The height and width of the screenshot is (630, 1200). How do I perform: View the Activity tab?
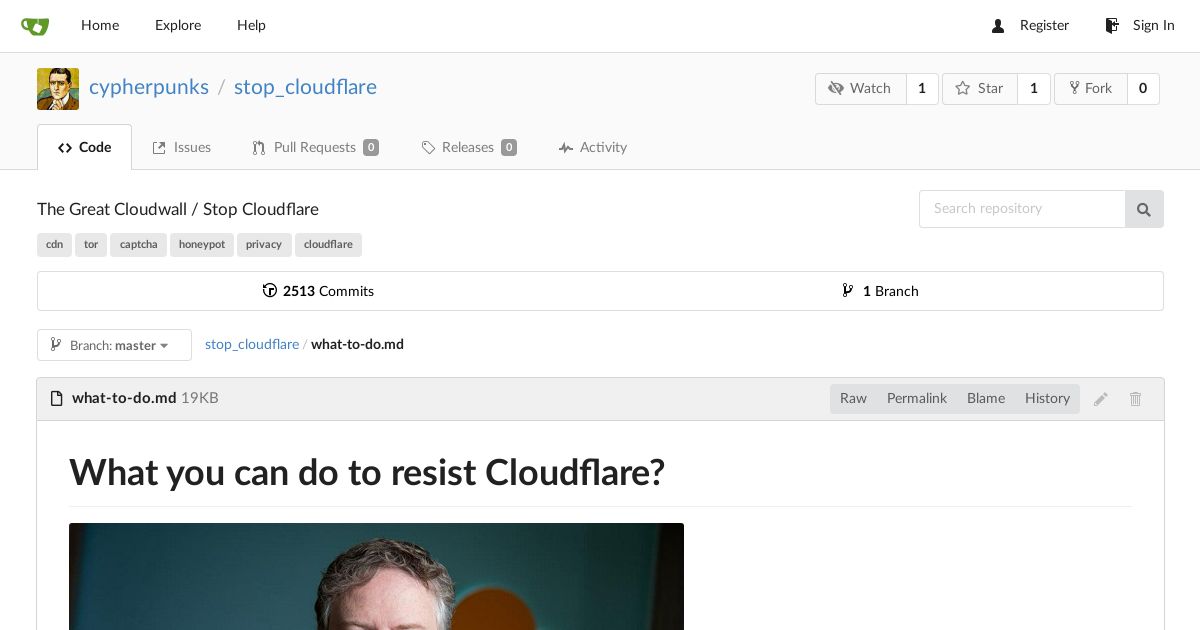[x=593, y=148]
